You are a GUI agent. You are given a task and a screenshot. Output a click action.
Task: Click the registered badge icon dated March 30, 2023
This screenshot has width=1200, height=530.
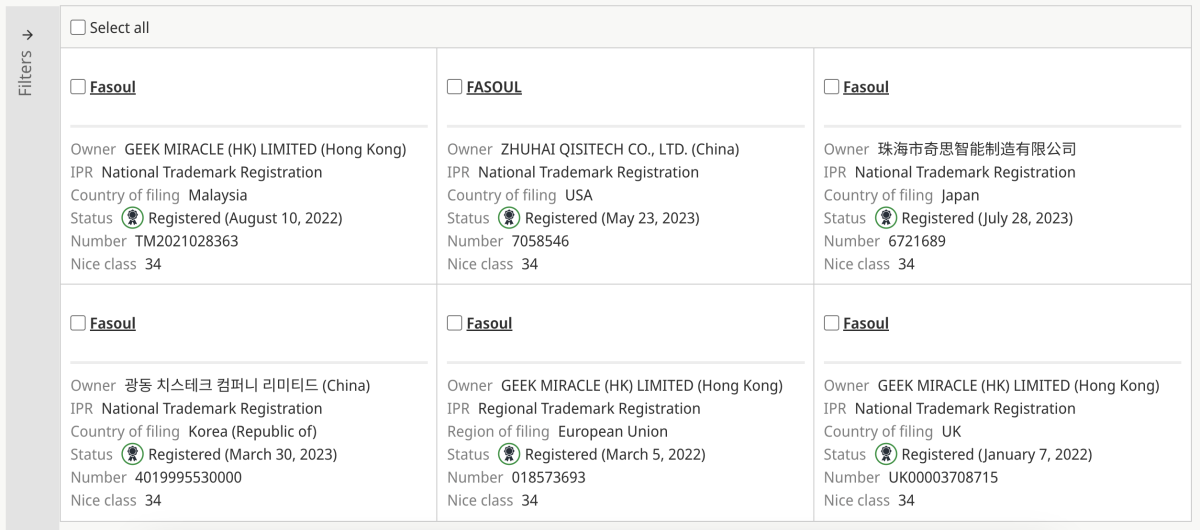[133, 454]
